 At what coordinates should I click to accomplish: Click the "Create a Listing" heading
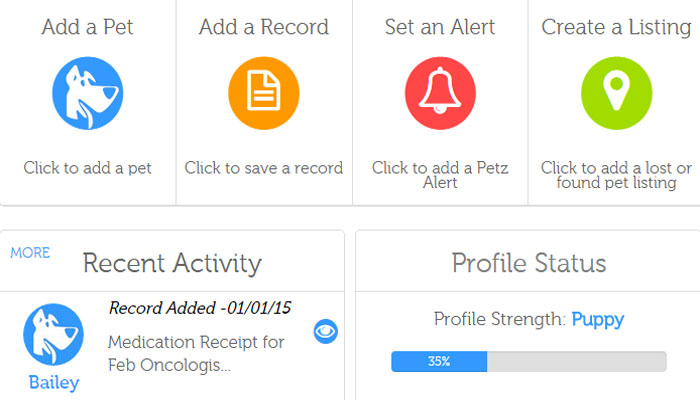coord(616,27)
